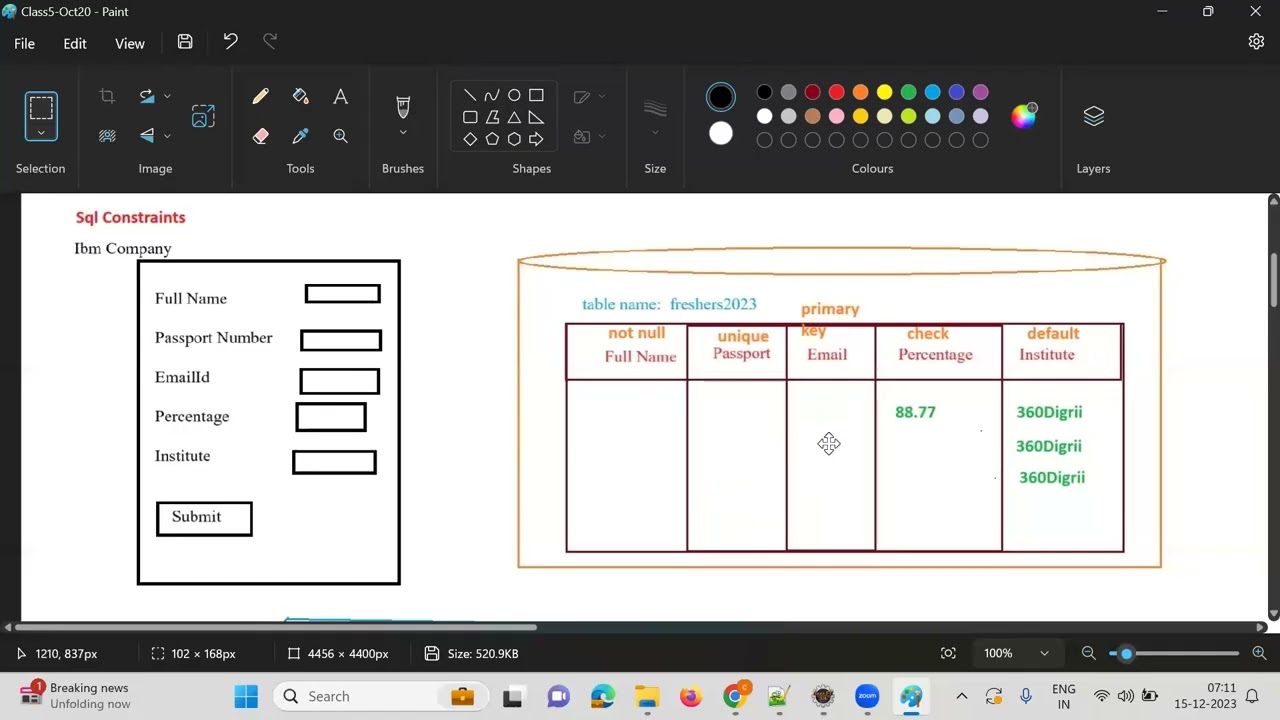Open File Explorer from taskbar

647,696
